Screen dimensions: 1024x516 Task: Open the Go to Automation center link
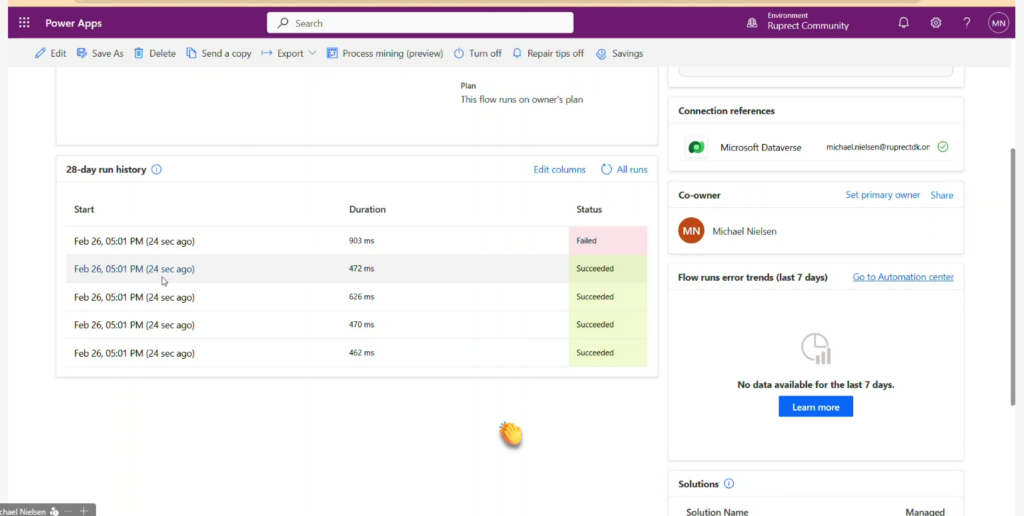902,277
